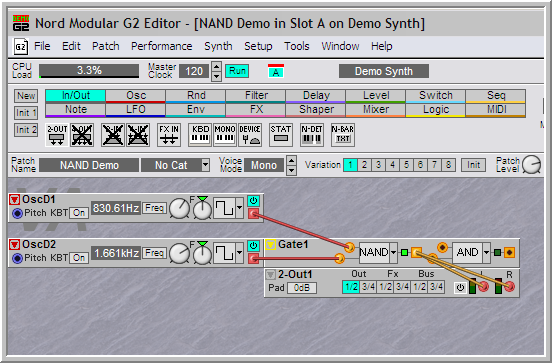
Task: Toggle OscD2 power on/off button
Action: pyautogui.click(x=253, y=246)
